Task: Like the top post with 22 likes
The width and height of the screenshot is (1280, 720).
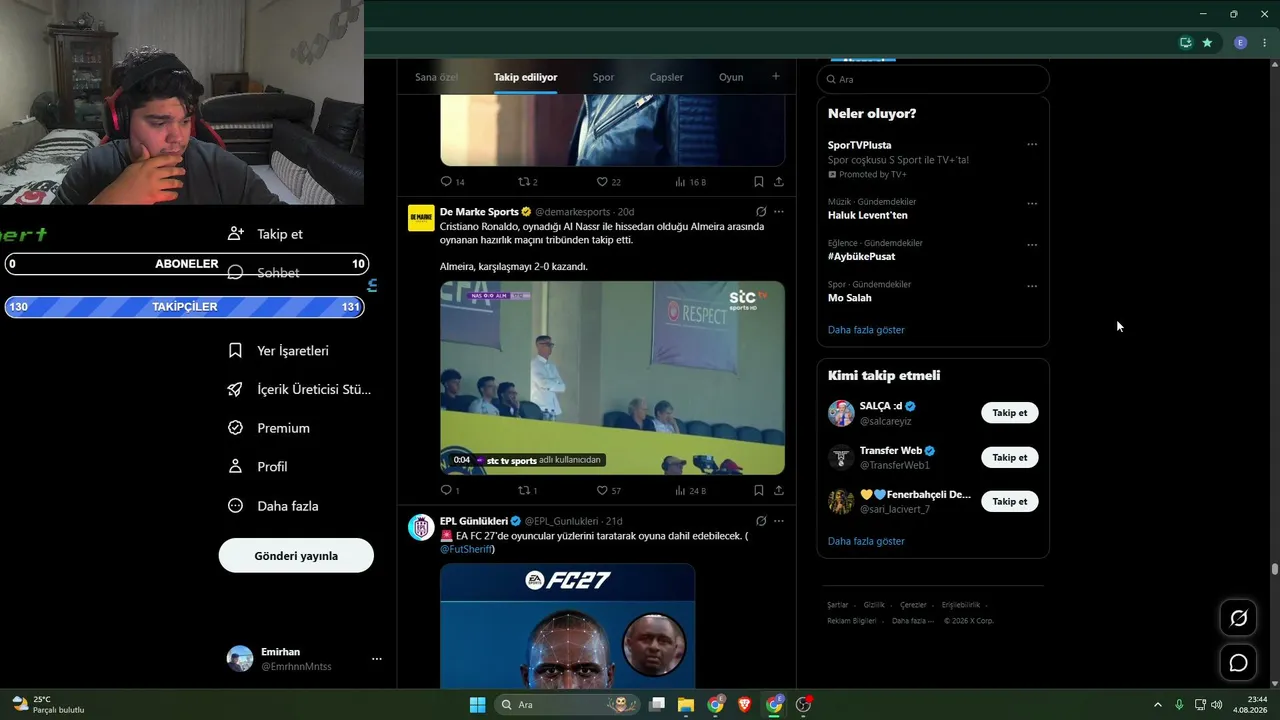Action: 602,182
